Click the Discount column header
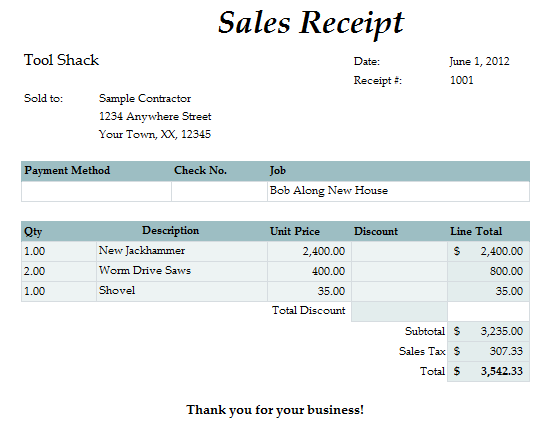The width and height of the screenshot is (545, 425). pyautogui.click(x=376, y=231)
